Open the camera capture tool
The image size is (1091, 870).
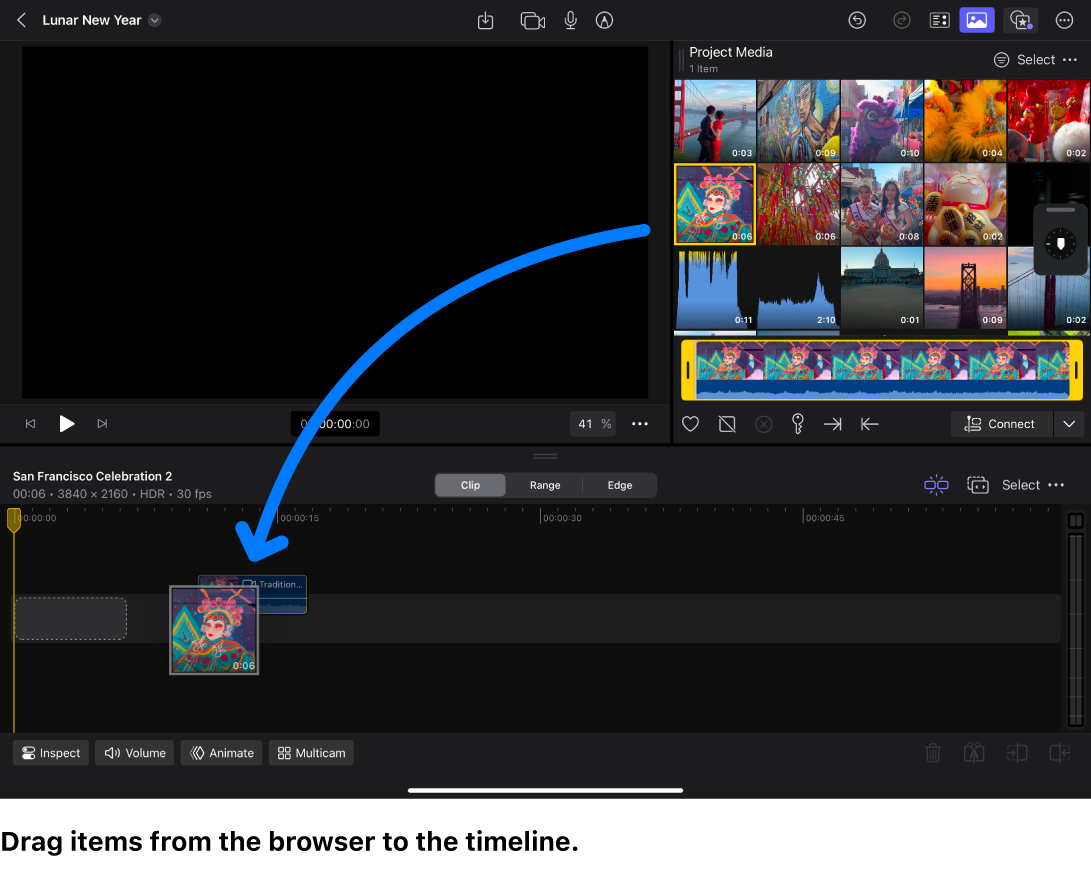click(x=532, y=20)
